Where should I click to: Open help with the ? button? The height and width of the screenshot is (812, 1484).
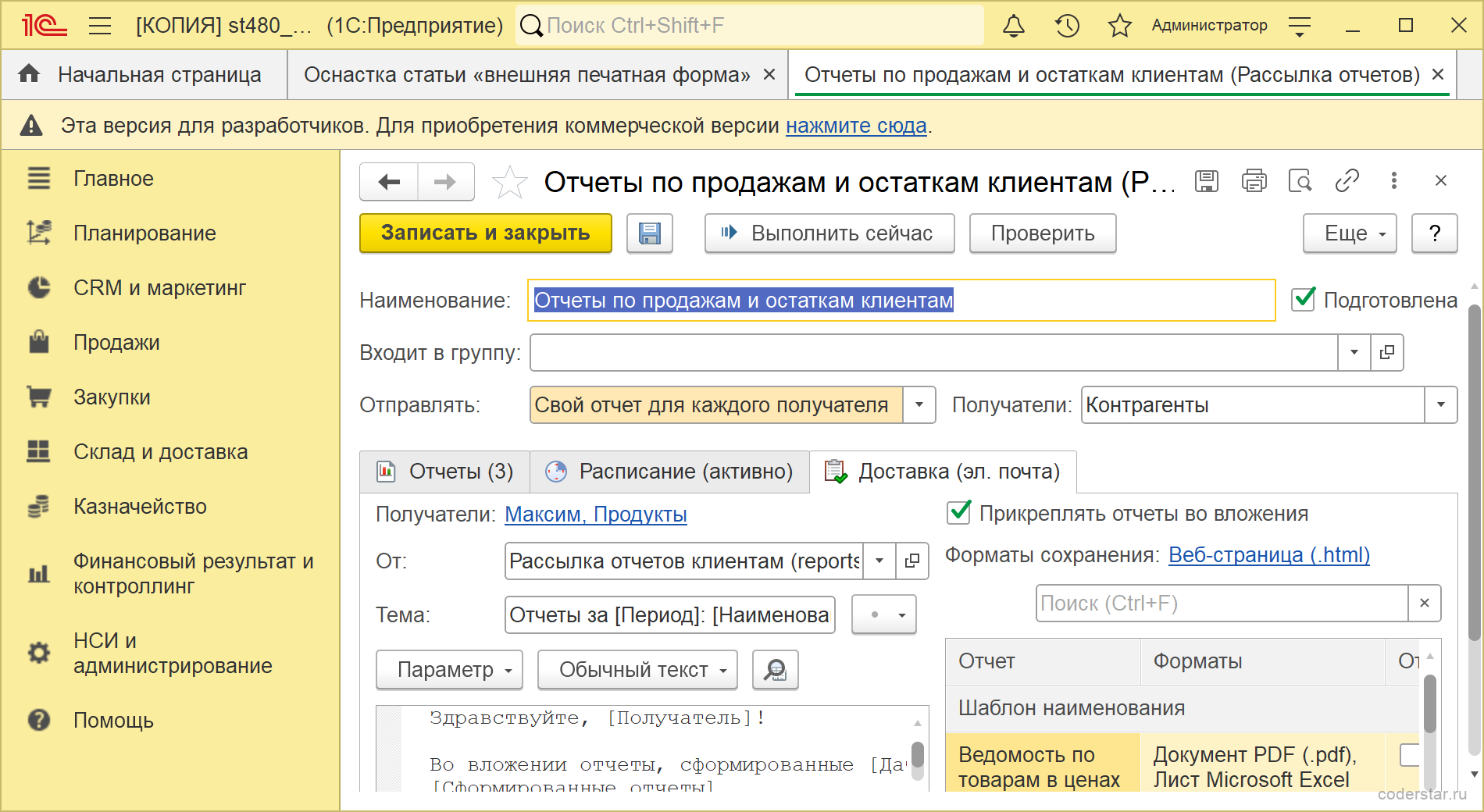[1435, 233]
